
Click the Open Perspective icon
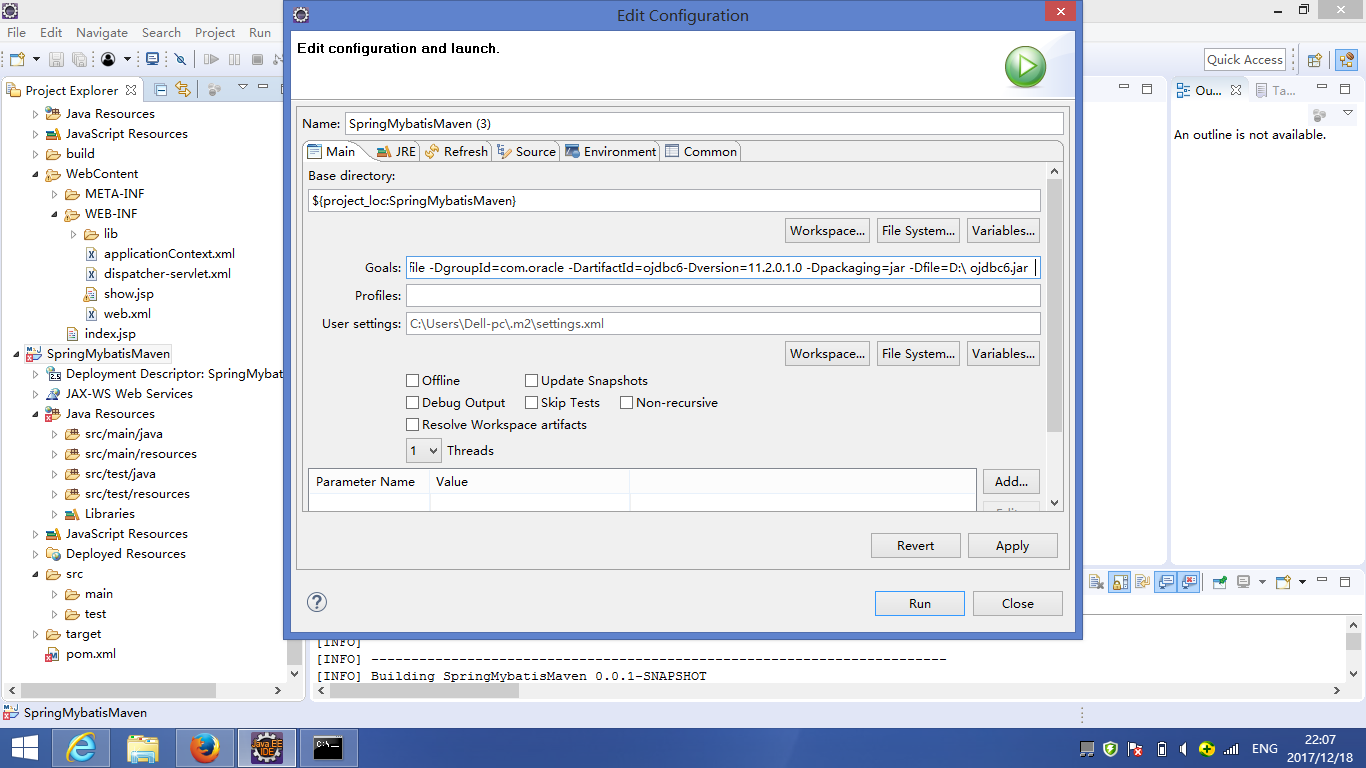coord(1315,60)
